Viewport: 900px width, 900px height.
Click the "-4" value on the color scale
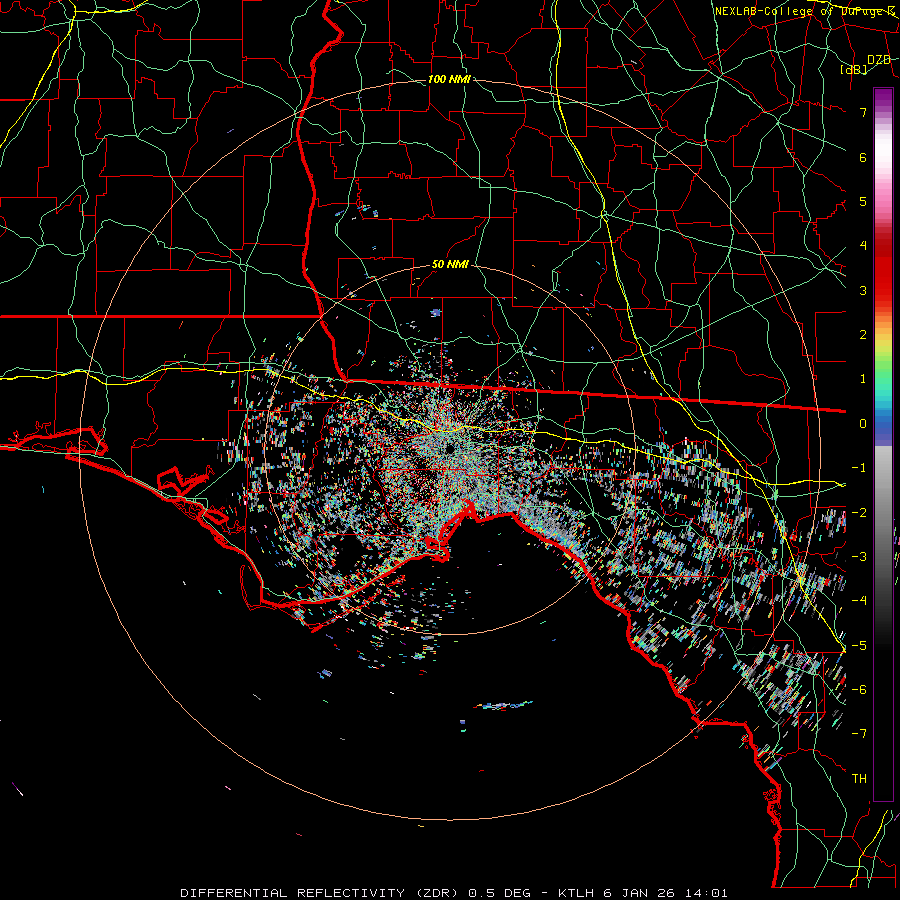[x=859, y=601]
